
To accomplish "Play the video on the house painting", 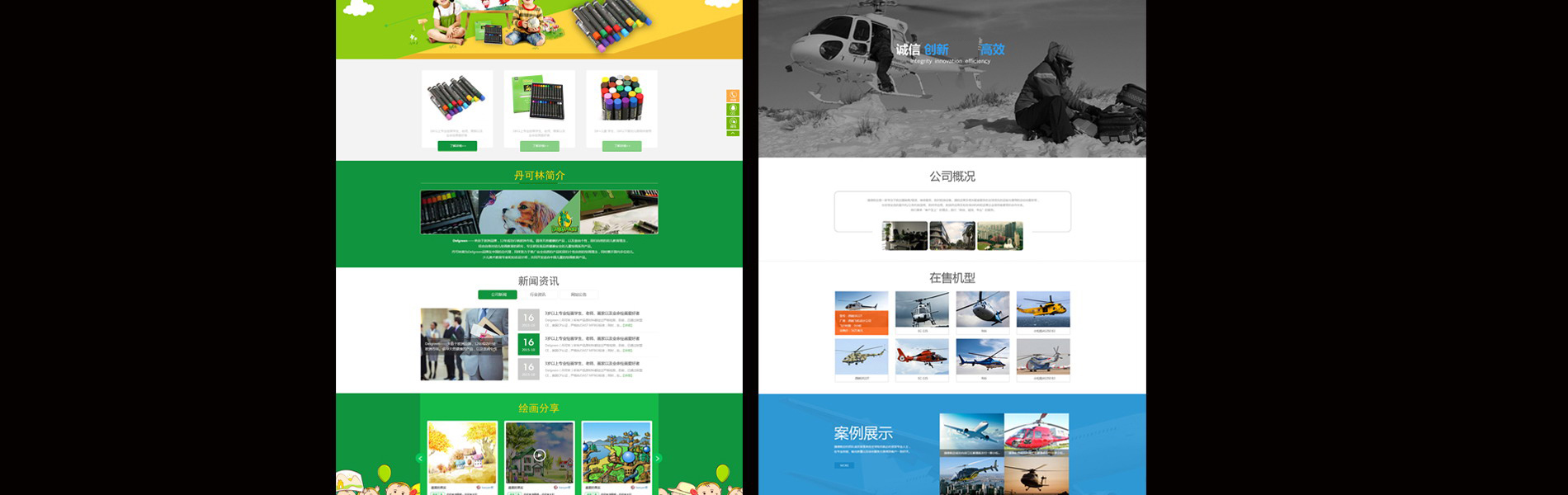I will [x=539, y=455].
